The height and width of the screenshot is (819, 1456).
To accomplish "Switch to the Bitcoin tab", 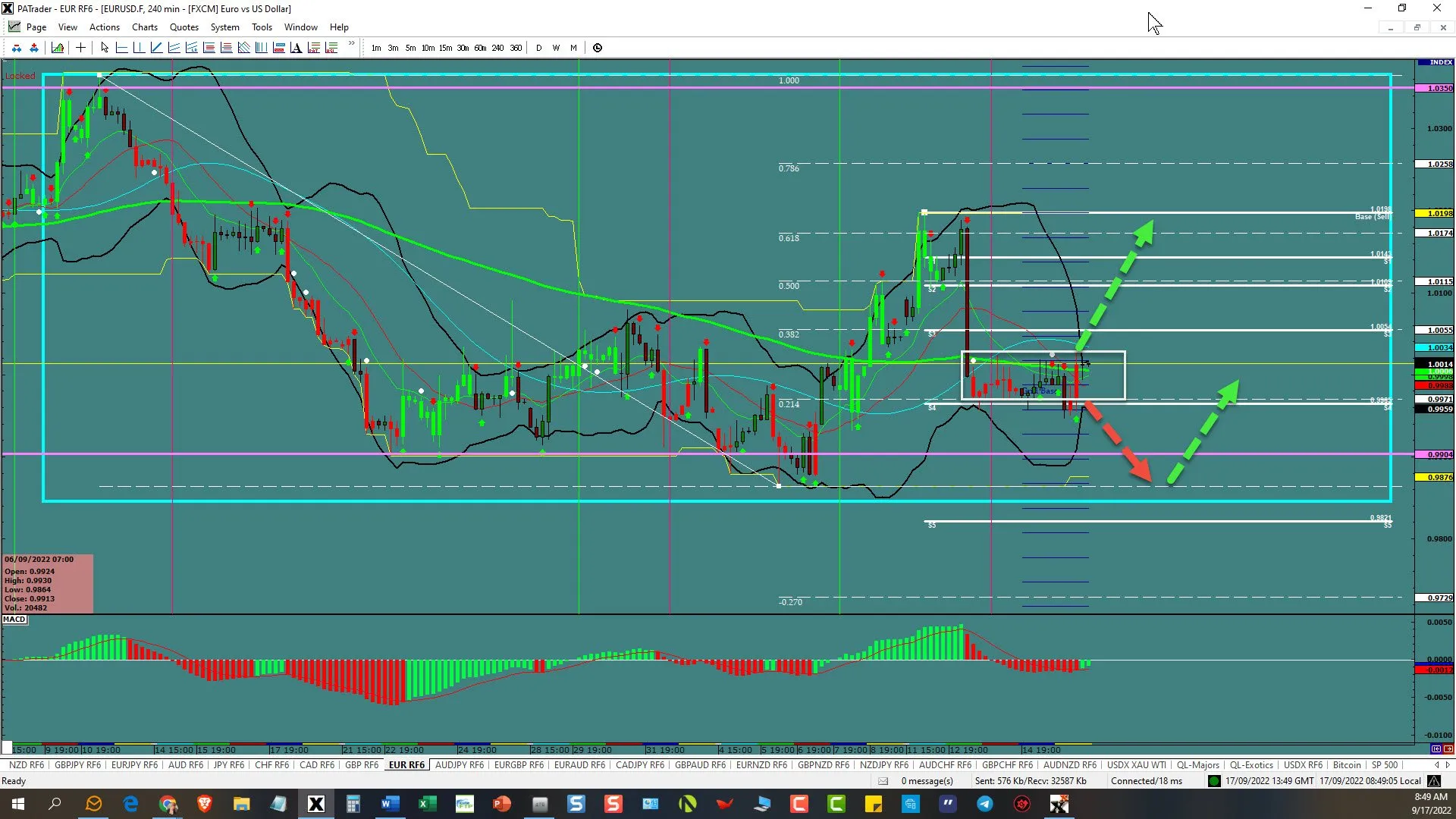I will pyautogui.click(x=1347, y=765).
